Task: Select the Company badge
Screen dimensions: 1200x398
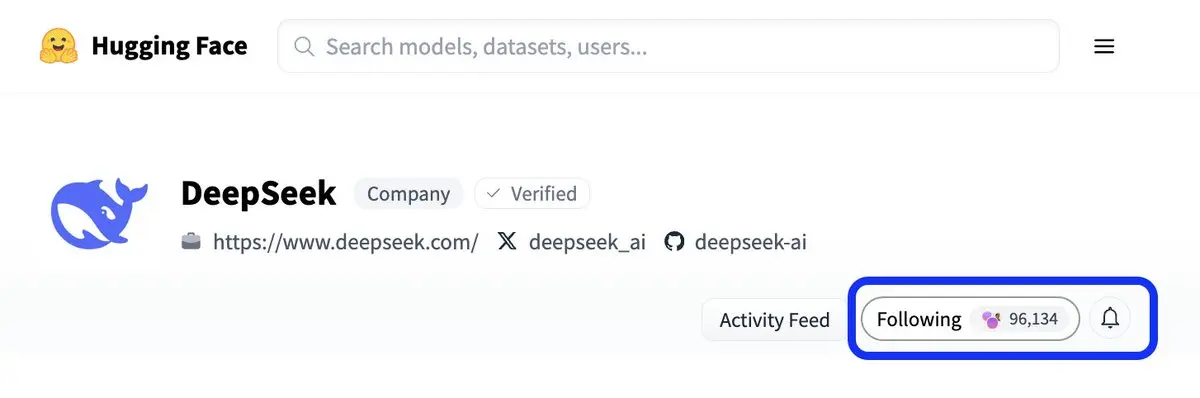Action: tap(409, 194)
